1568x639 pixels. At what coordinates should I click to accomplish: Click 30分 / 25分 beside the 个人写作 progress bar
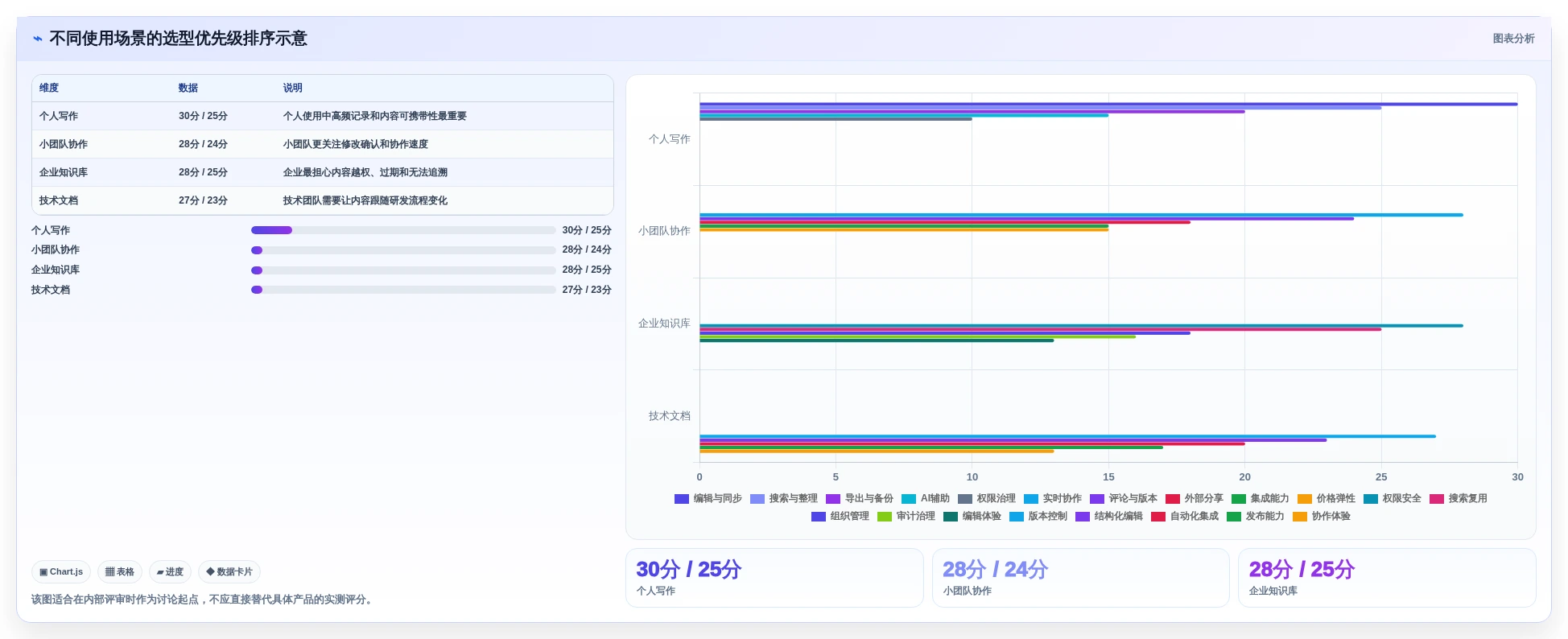[x=587, y=230]
